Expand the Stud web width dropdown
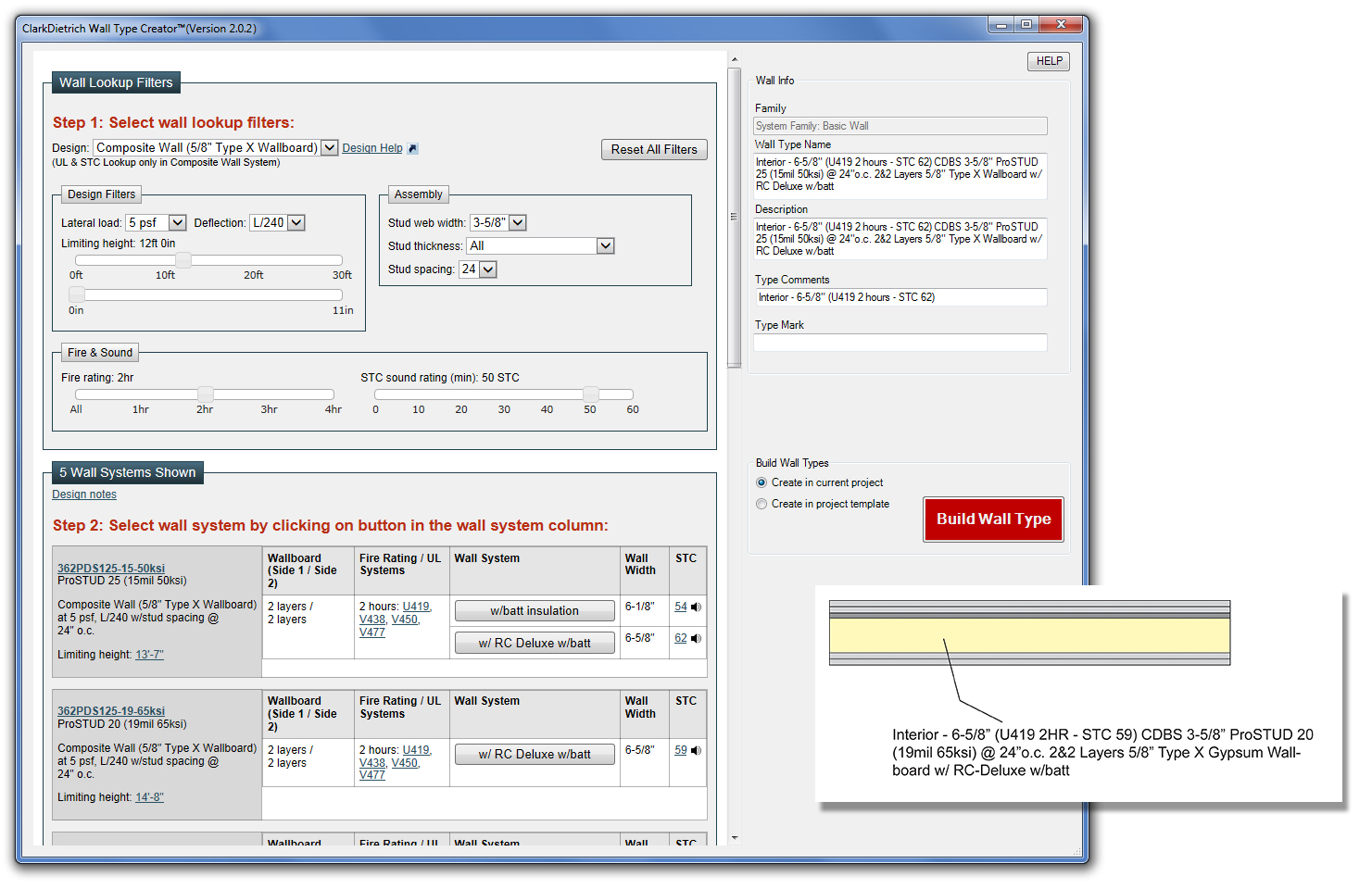Image resolution: width=1372 pixels, height=889 pixels. 518,223
